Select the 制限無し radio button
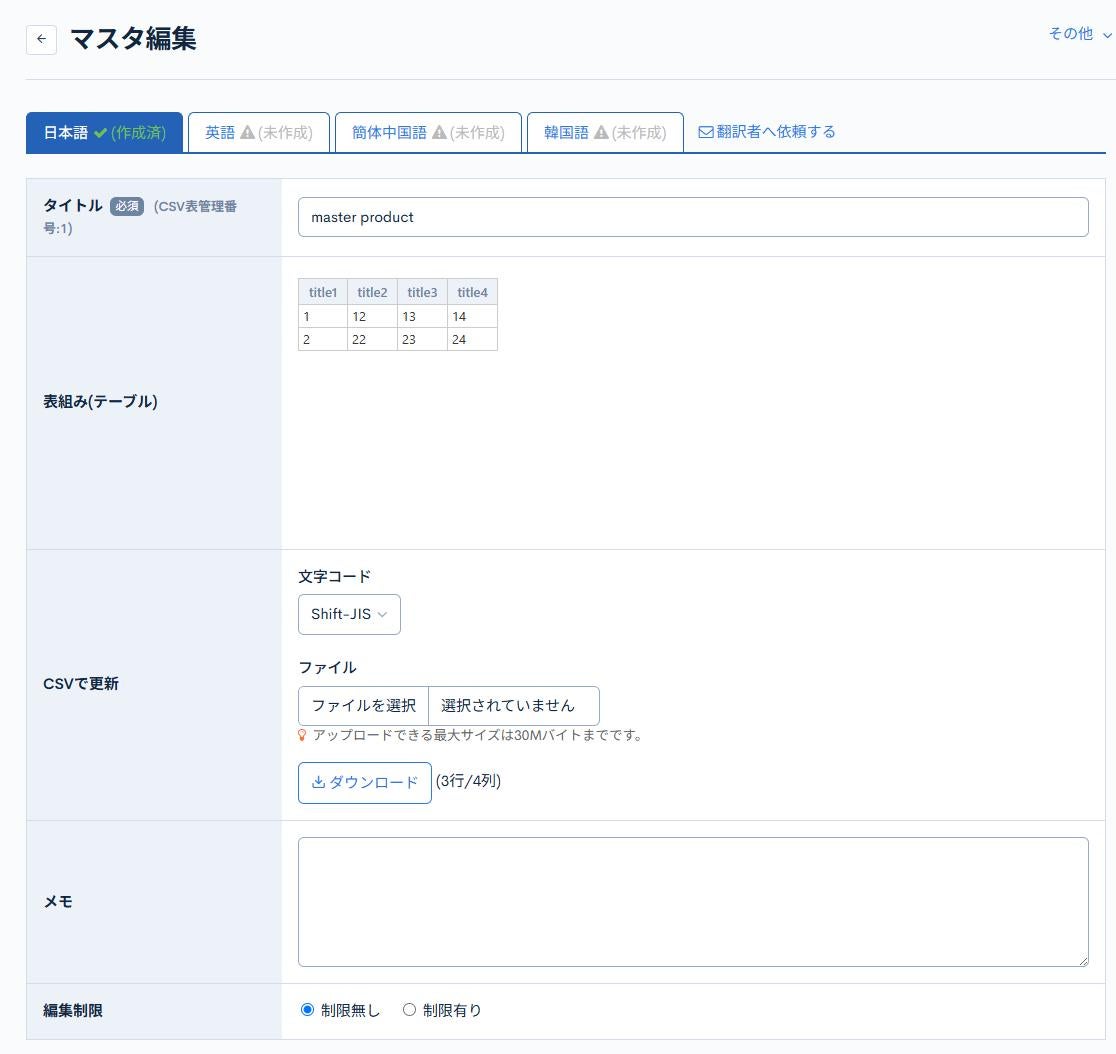The width and height of the screenshot is (1116, 1054). click(x=307, y=1010)
